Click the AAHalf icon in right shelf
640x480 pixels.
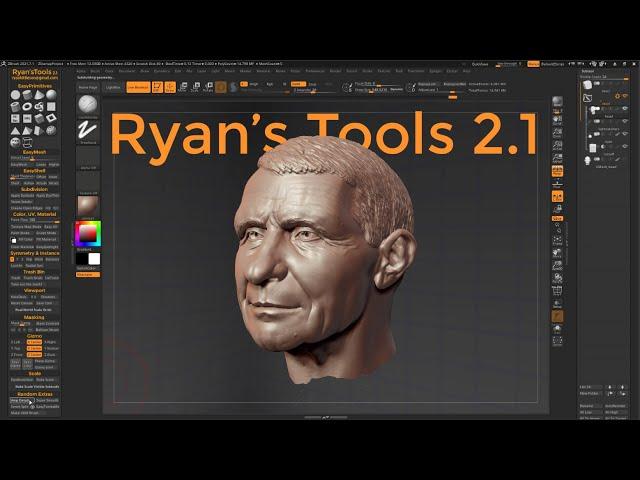point(557,158)
